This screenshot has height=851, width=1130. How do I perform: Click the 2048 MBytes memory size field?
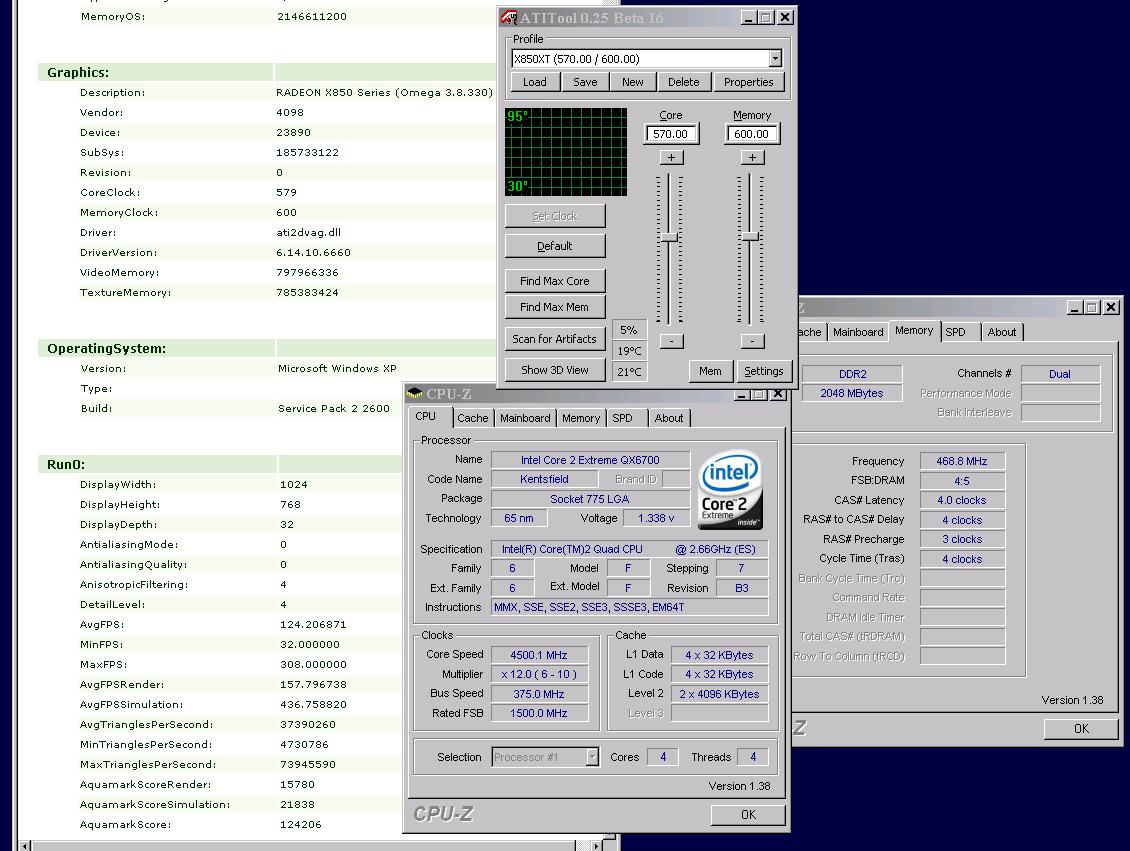(x=852, y=393)
